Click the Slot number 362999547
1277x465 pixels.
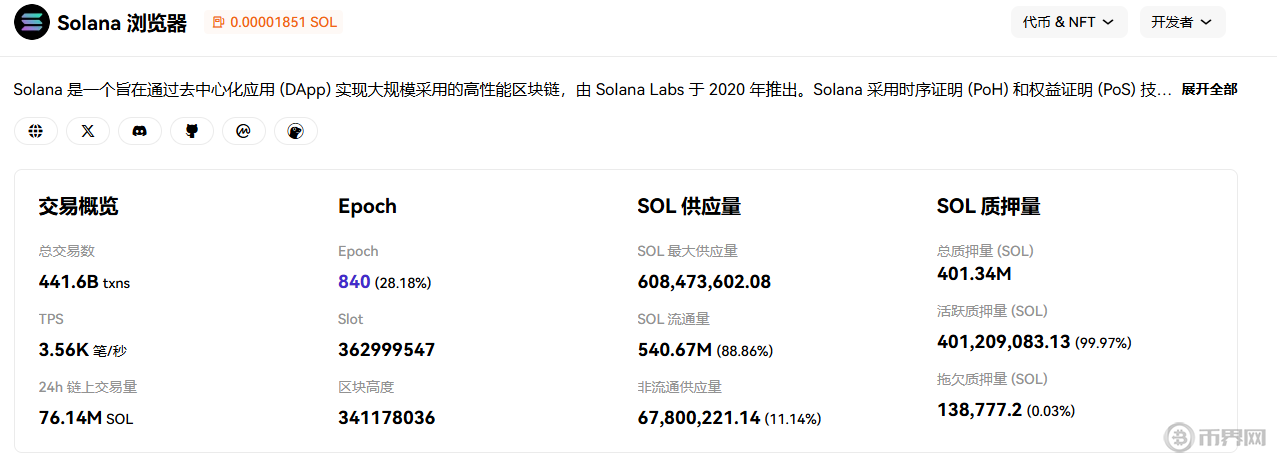pyautogui.click(x=387, y=350)
